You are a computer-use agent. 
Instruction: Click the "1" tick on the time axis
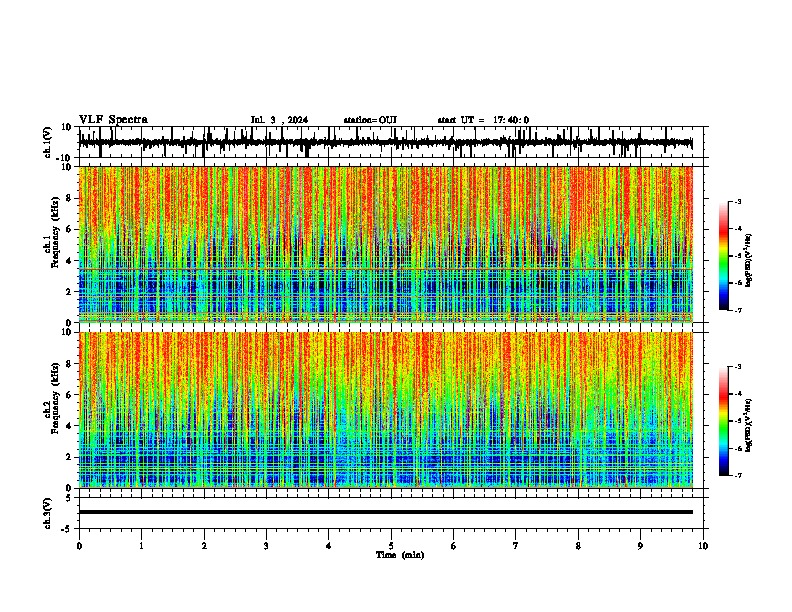141,546
